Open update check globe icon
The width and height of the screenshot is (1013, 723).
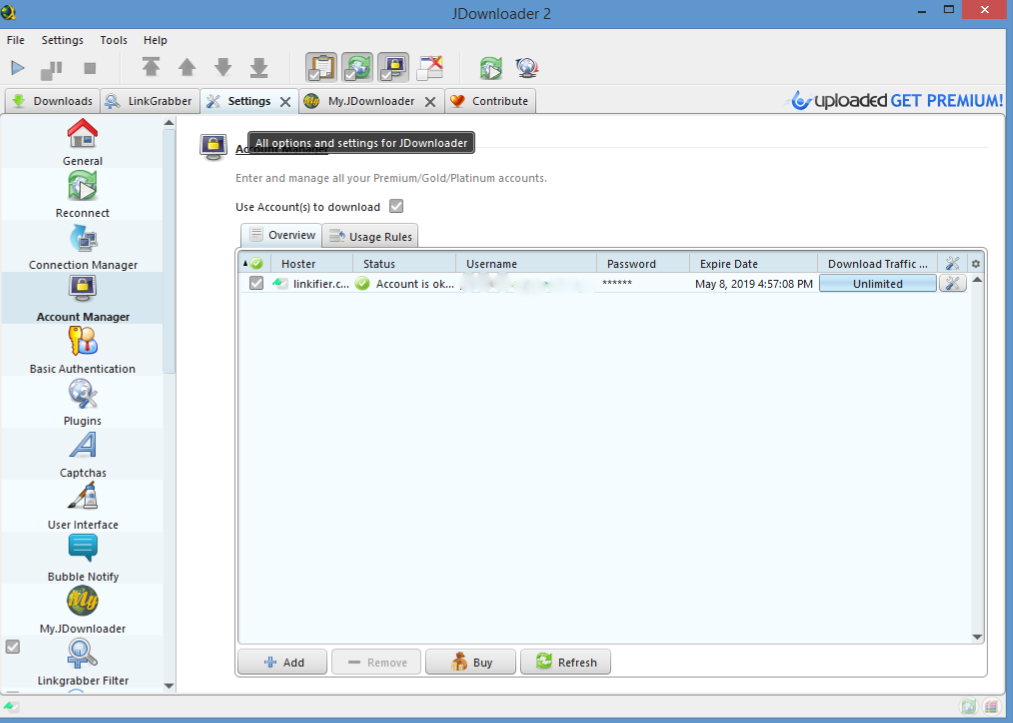[527, 68]
